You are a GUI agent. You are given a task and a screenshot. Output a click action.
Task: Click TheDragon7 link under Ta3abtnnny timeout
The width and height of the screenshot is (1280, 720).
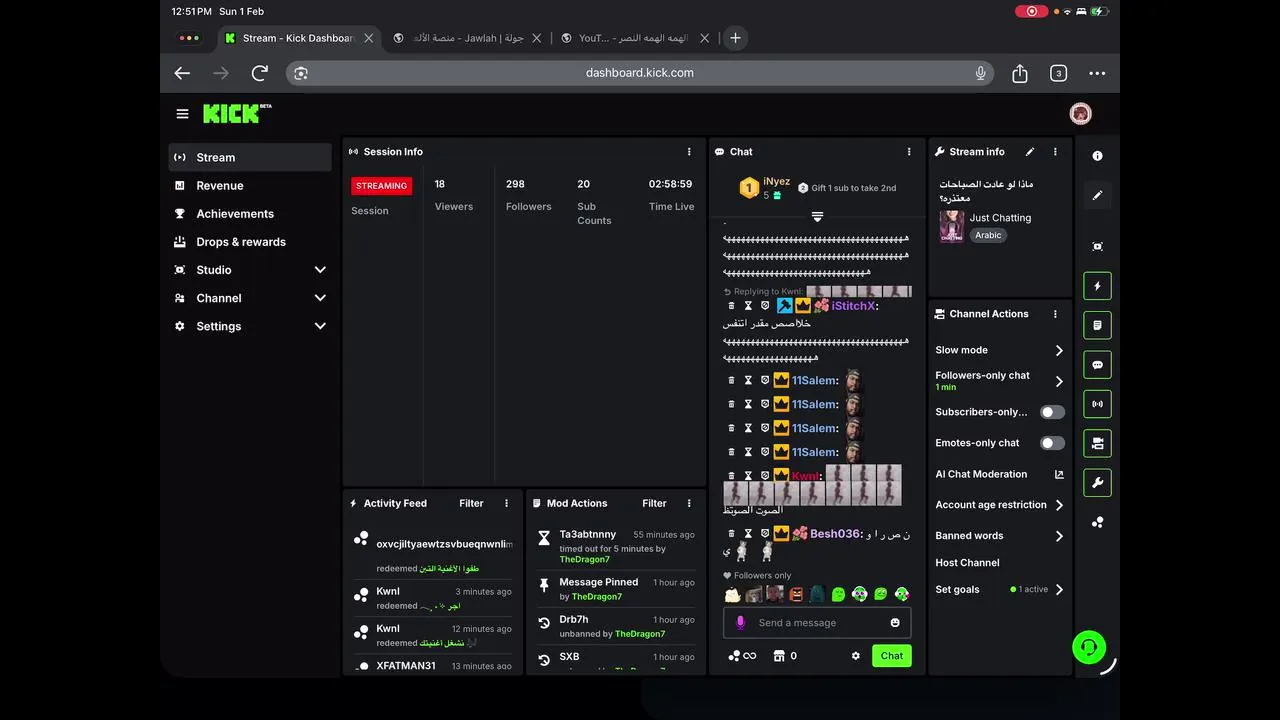(584, 560)
